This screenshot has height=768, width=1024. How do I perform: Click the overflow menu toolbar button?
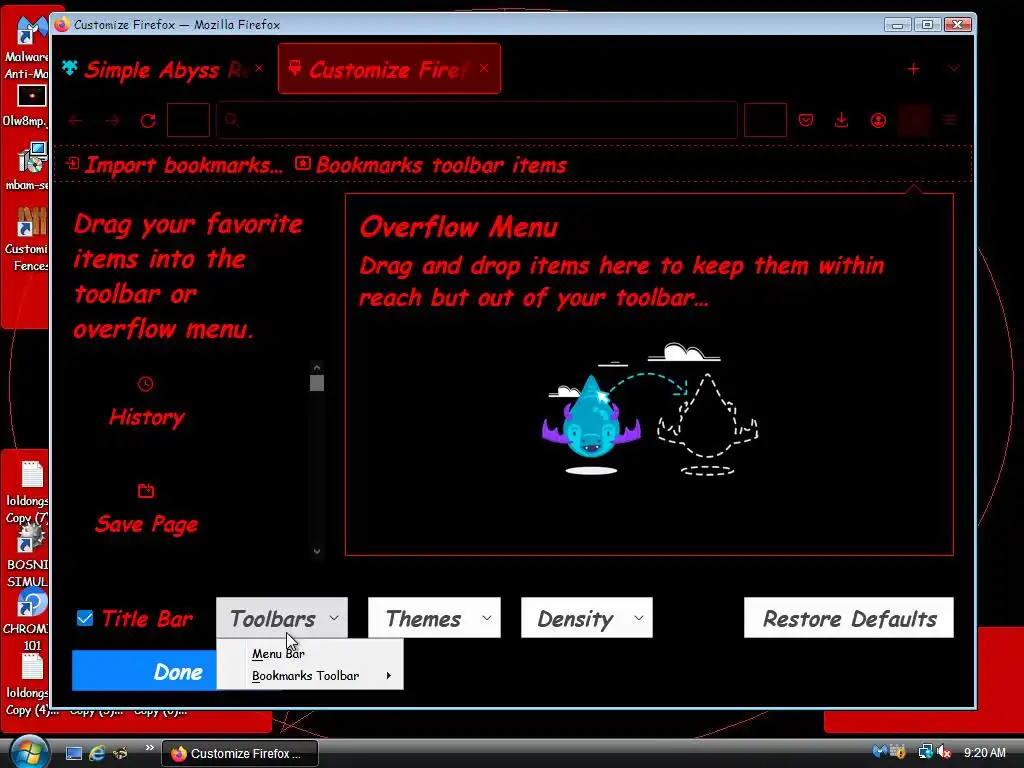(914, 120)
